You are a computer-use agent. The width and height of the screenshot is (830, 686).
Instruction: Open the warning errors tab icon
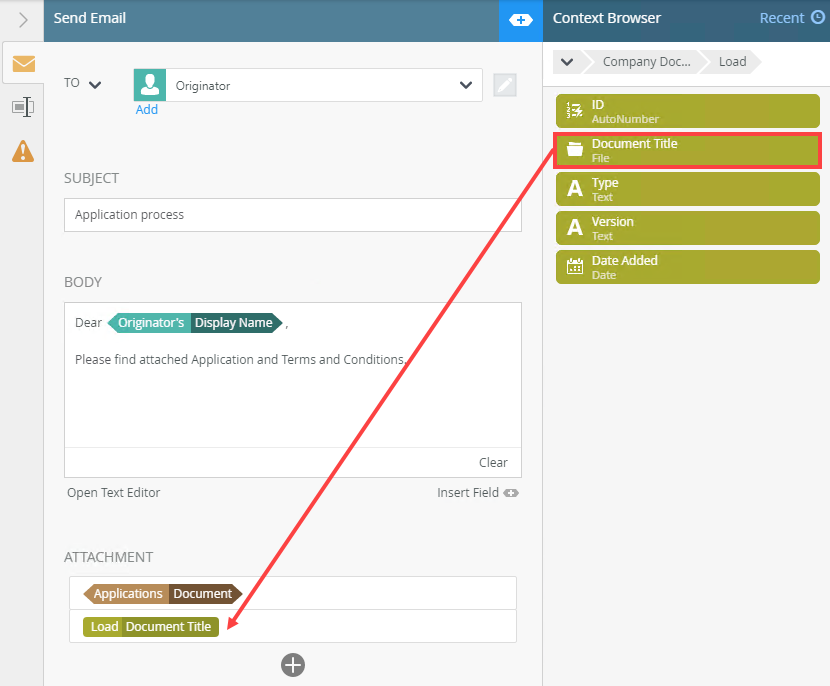(x=22, y=151)
